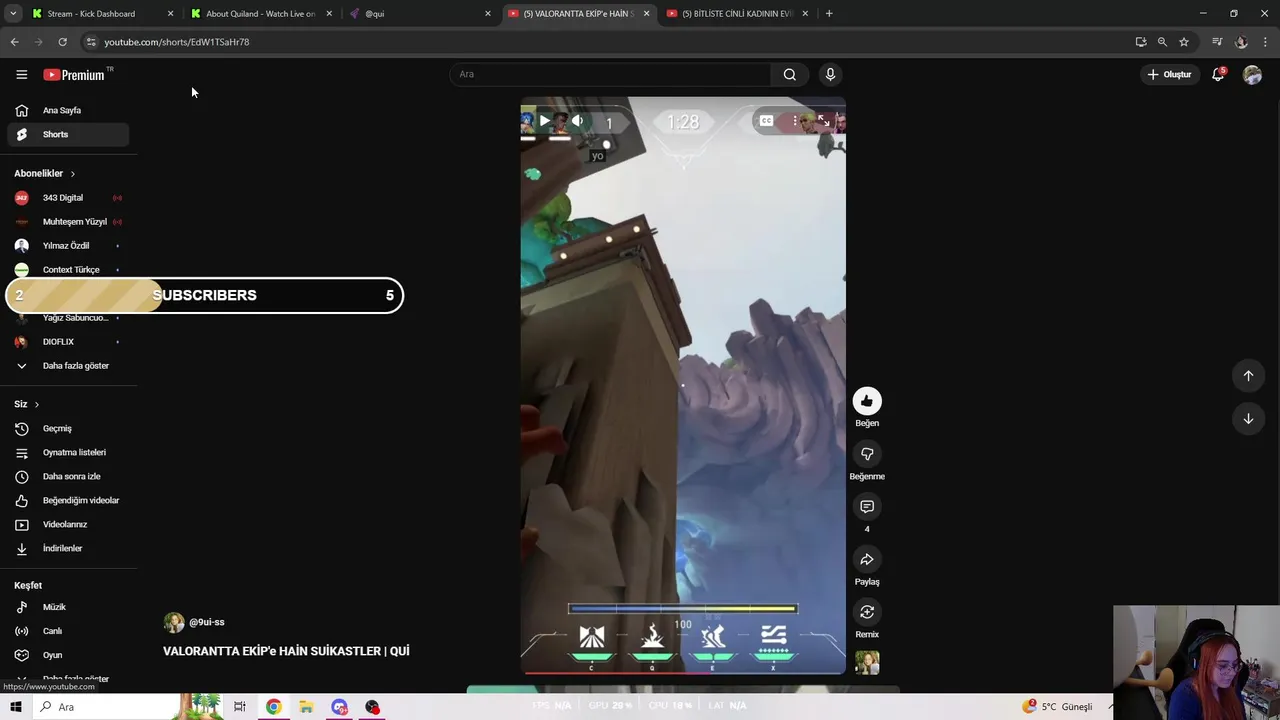
Task: Close the @qui browser tab
Action: 488,14
